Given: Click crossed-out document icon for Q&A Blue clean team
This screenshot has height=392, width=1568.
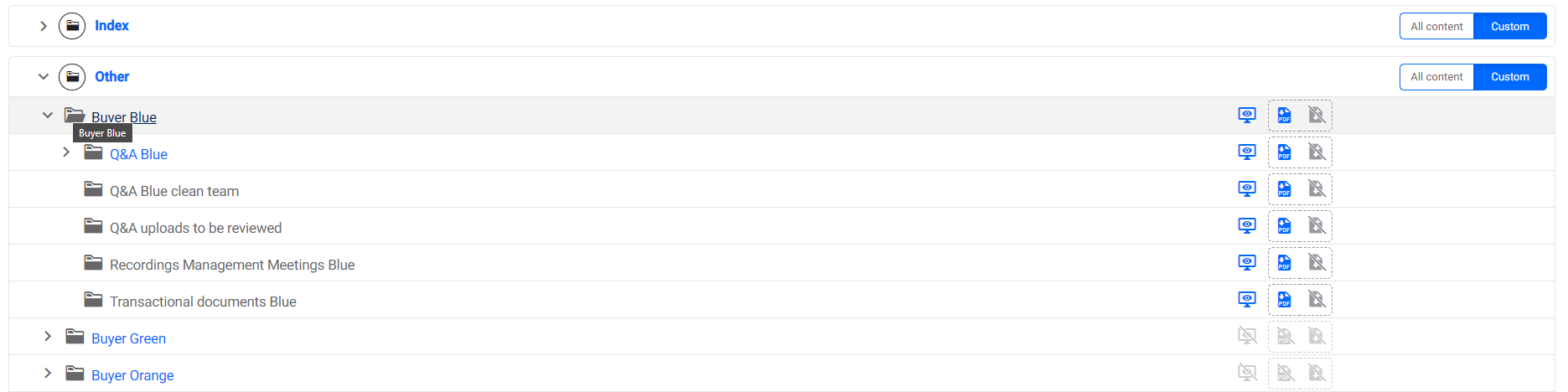Looking at the screenshot, I should 1317,189.
